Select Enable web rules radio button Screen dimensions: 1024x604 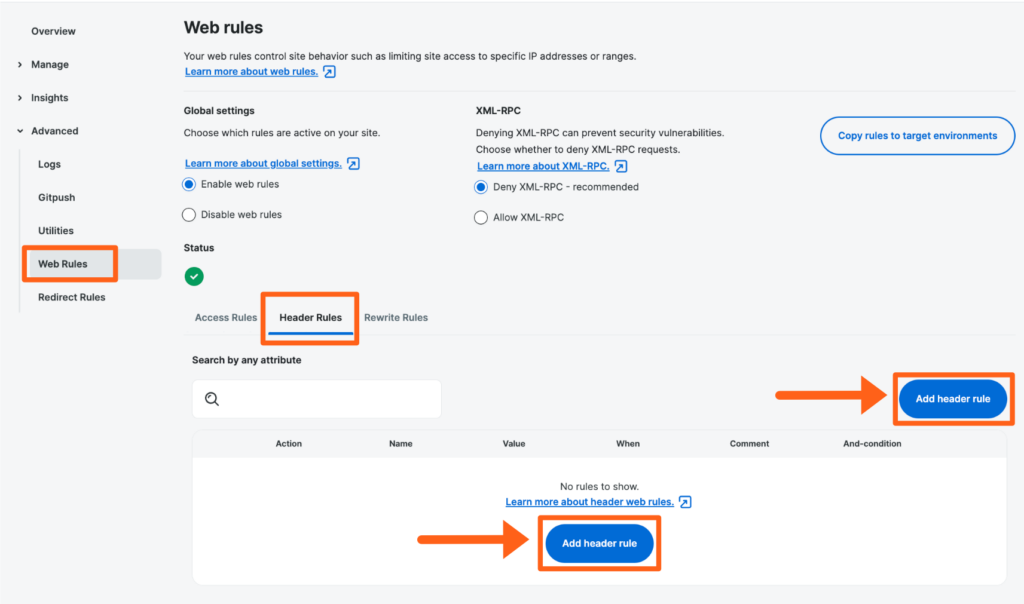(189, 185)
